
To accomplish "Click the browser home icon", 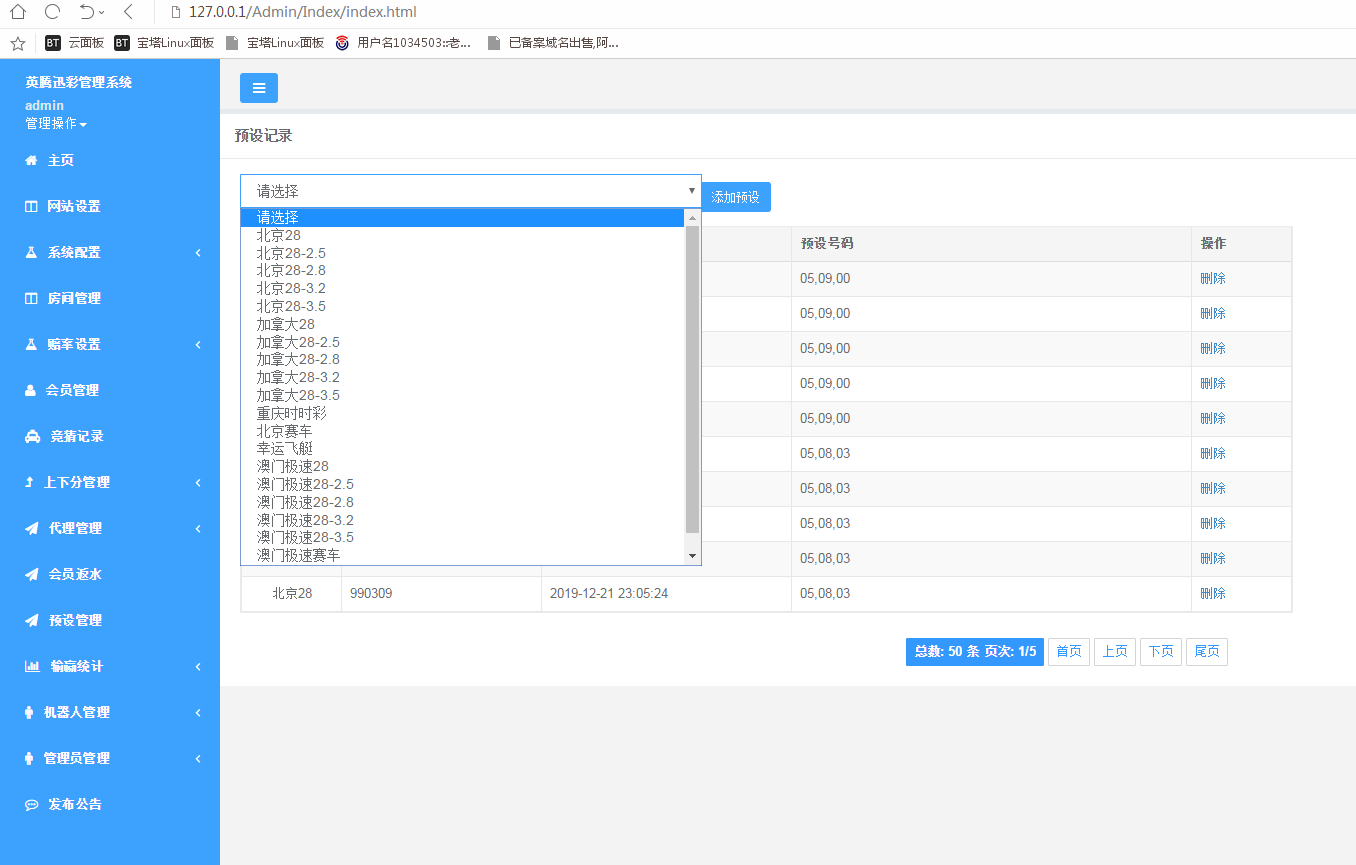I will point(18,13).
